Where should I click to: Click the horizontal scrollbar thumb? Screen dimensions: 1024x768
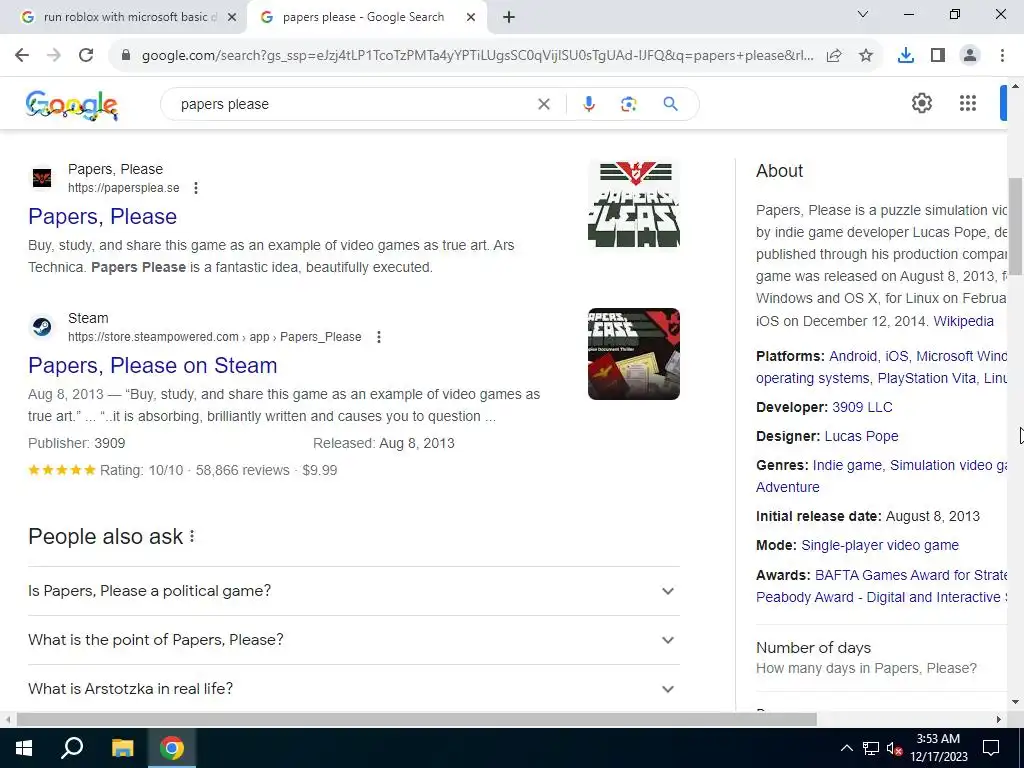pos(416,719)
